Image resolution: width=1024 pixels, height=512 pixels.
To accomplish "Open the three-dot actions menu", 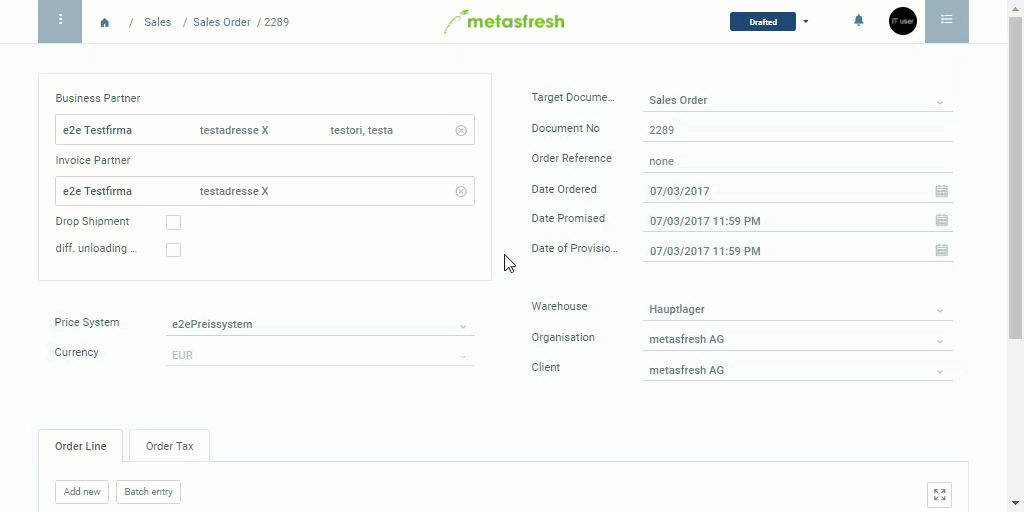I will pyautogui.click(x=60, y=22).
